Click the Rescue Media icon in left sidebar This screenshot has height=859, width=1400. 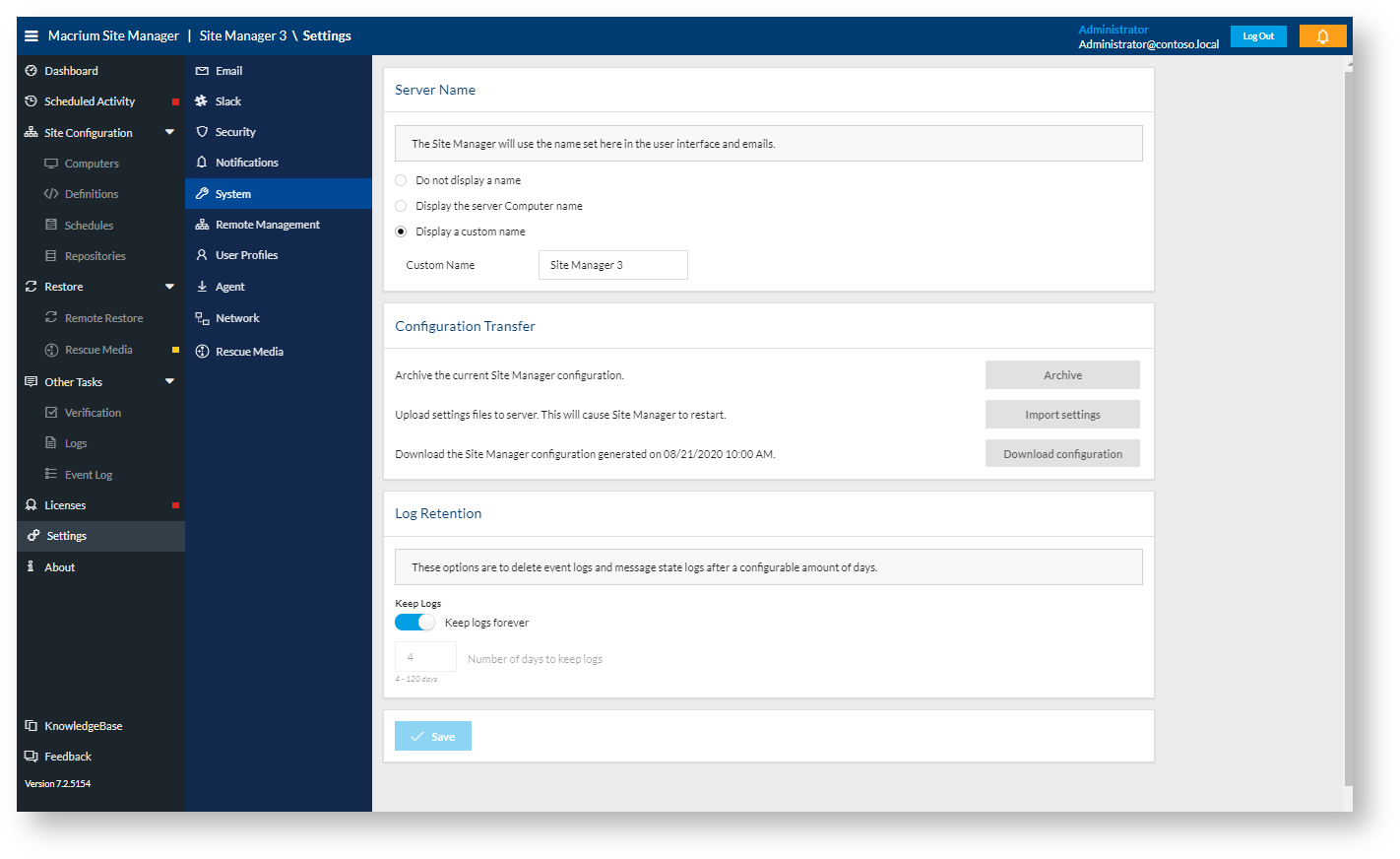(51, 350)
